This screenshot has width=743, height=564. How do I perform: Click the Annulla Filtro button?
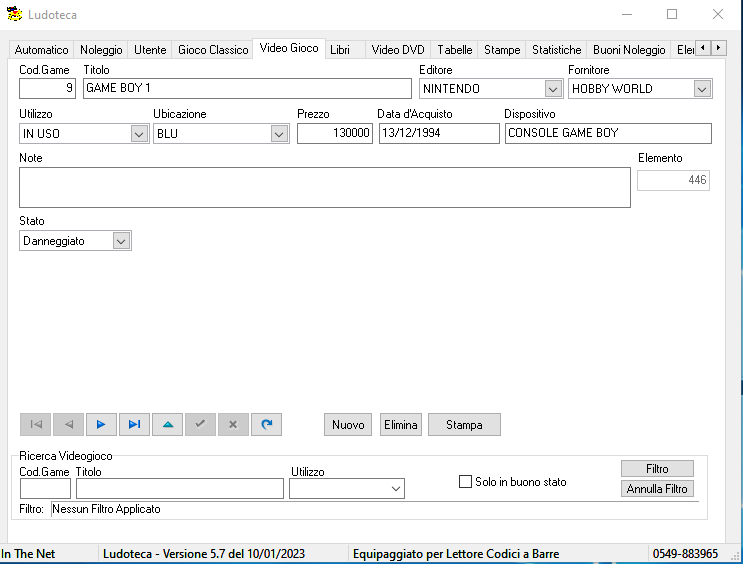coord(657,489)
